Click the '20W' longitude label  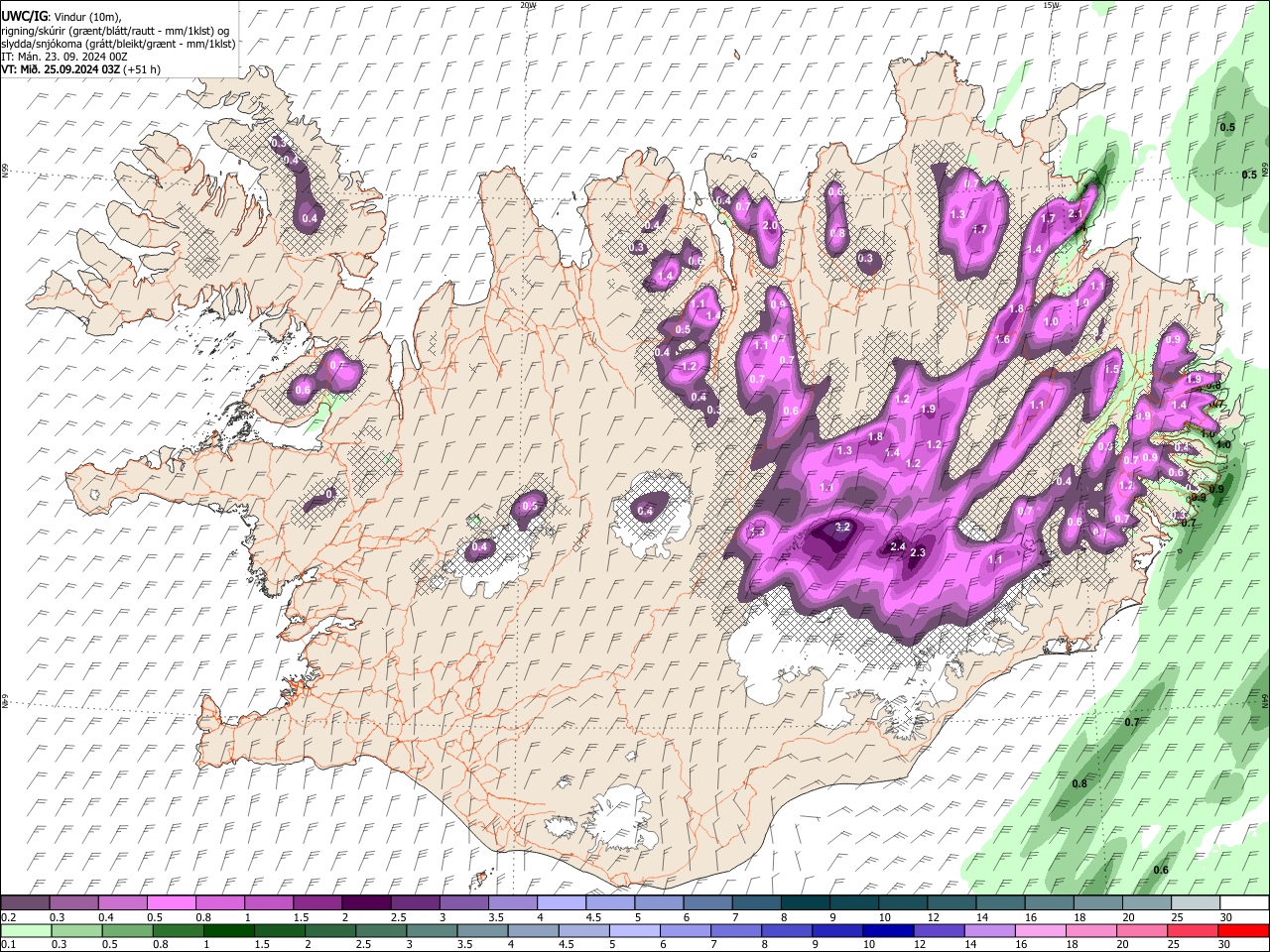point(528,5)
